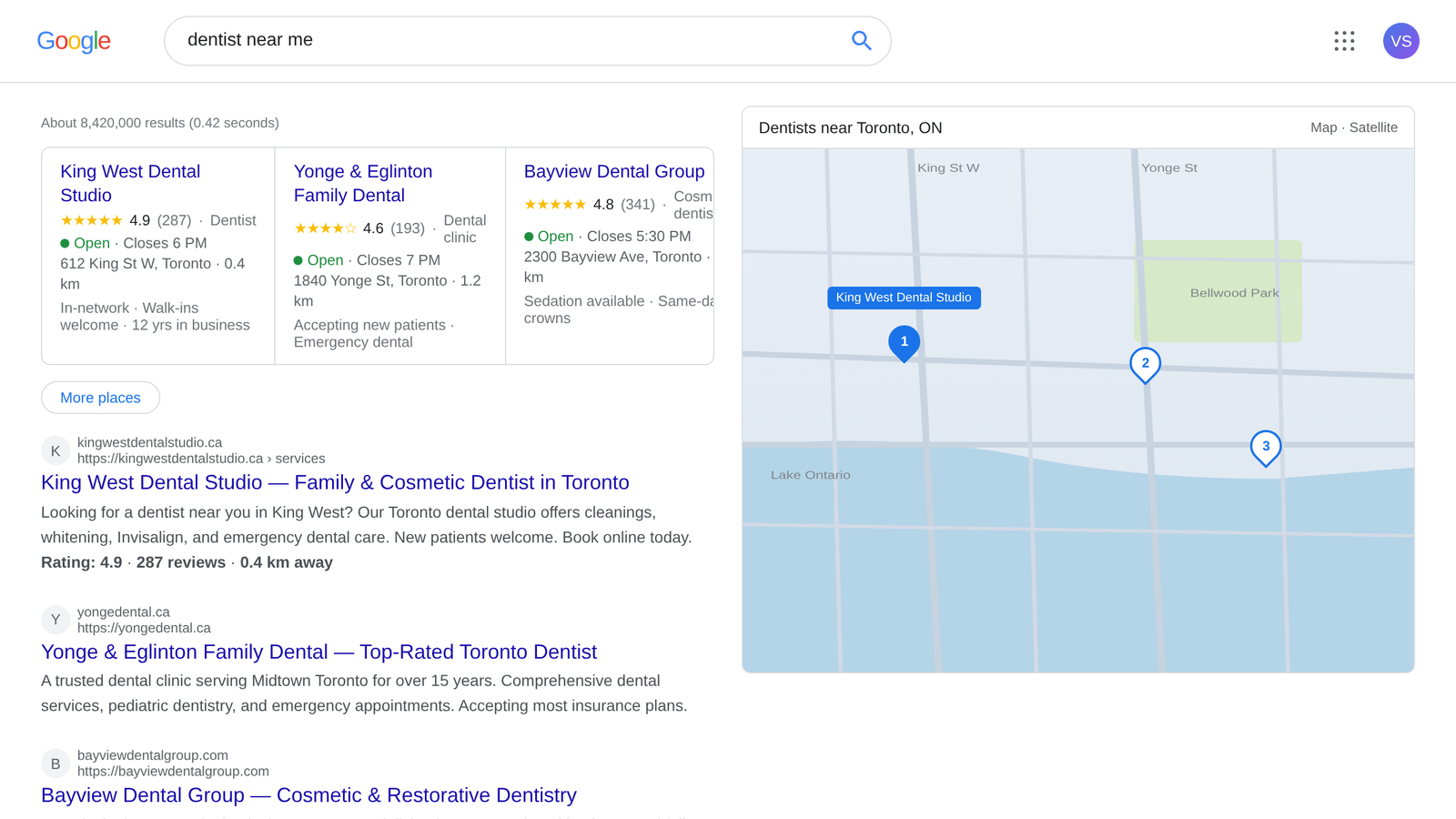Click address '612 King St W, Toronto'
Image resolution: width=1456 pixels, height=819 pixels.
click(136, 264)
